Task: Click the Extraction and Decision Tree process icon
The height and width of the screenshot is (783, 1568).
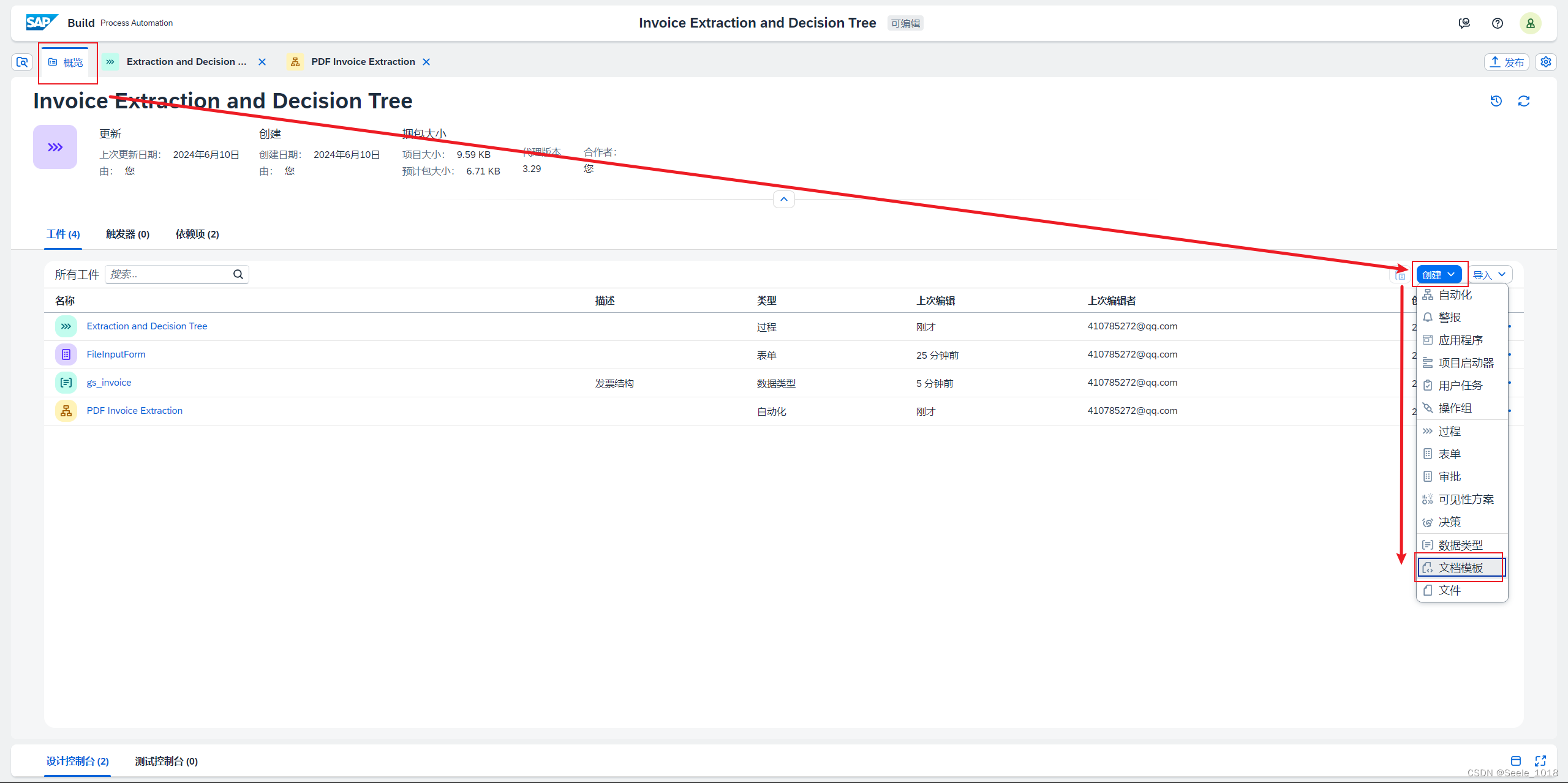Action: click(66, 326)
